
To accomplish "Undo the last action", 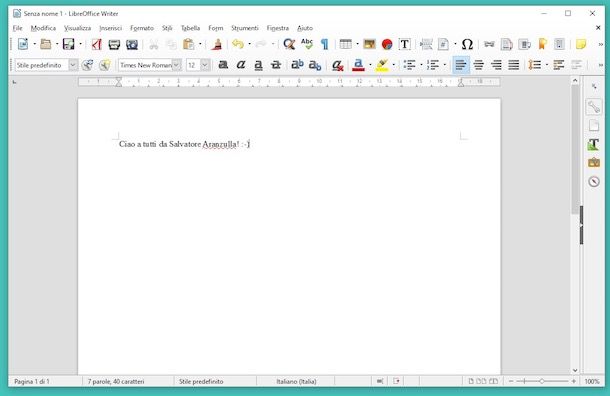I will [238, 44].
